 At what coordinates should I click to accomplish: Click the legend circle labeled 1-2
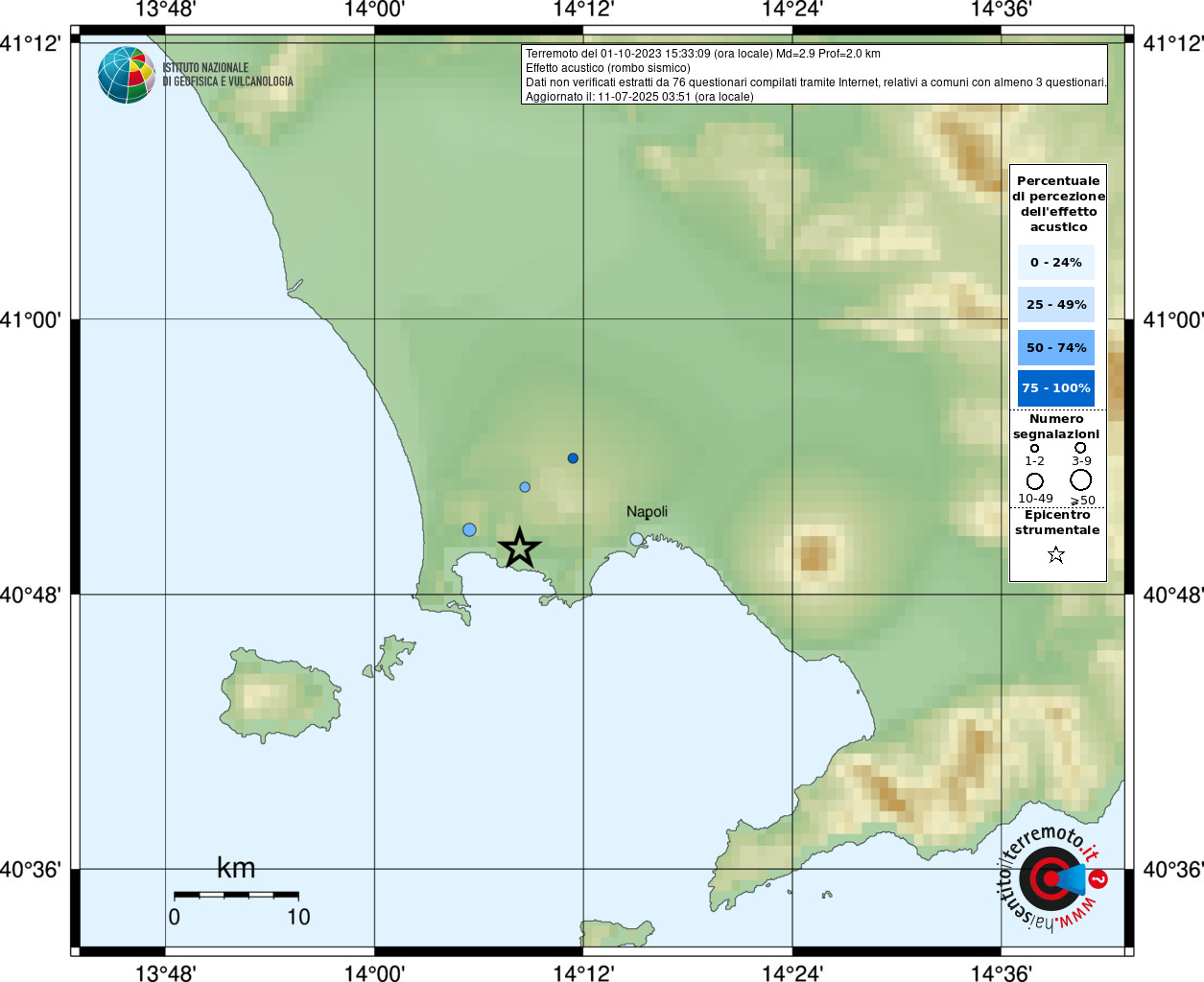coord(1034,448)
